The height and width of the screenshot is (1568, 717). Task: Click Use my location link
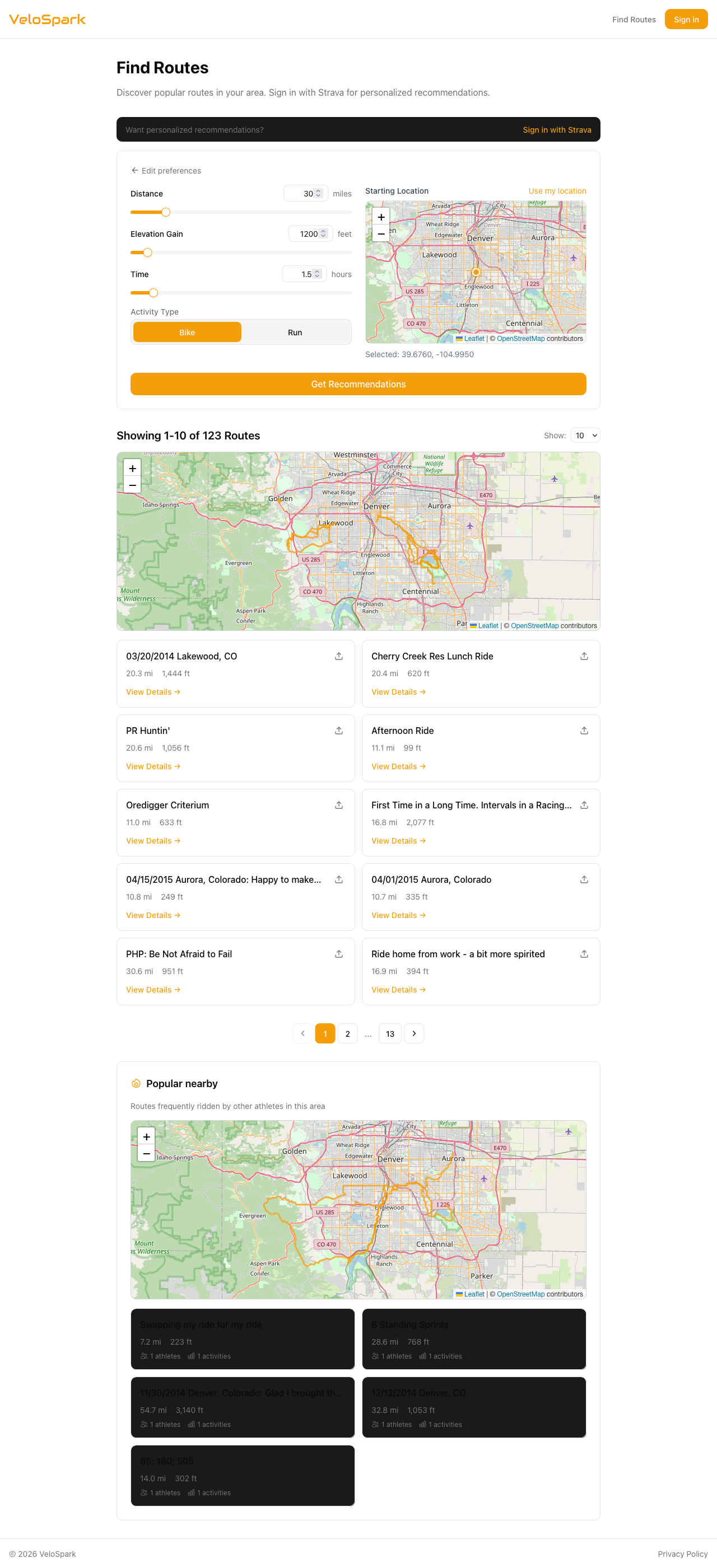557,191
